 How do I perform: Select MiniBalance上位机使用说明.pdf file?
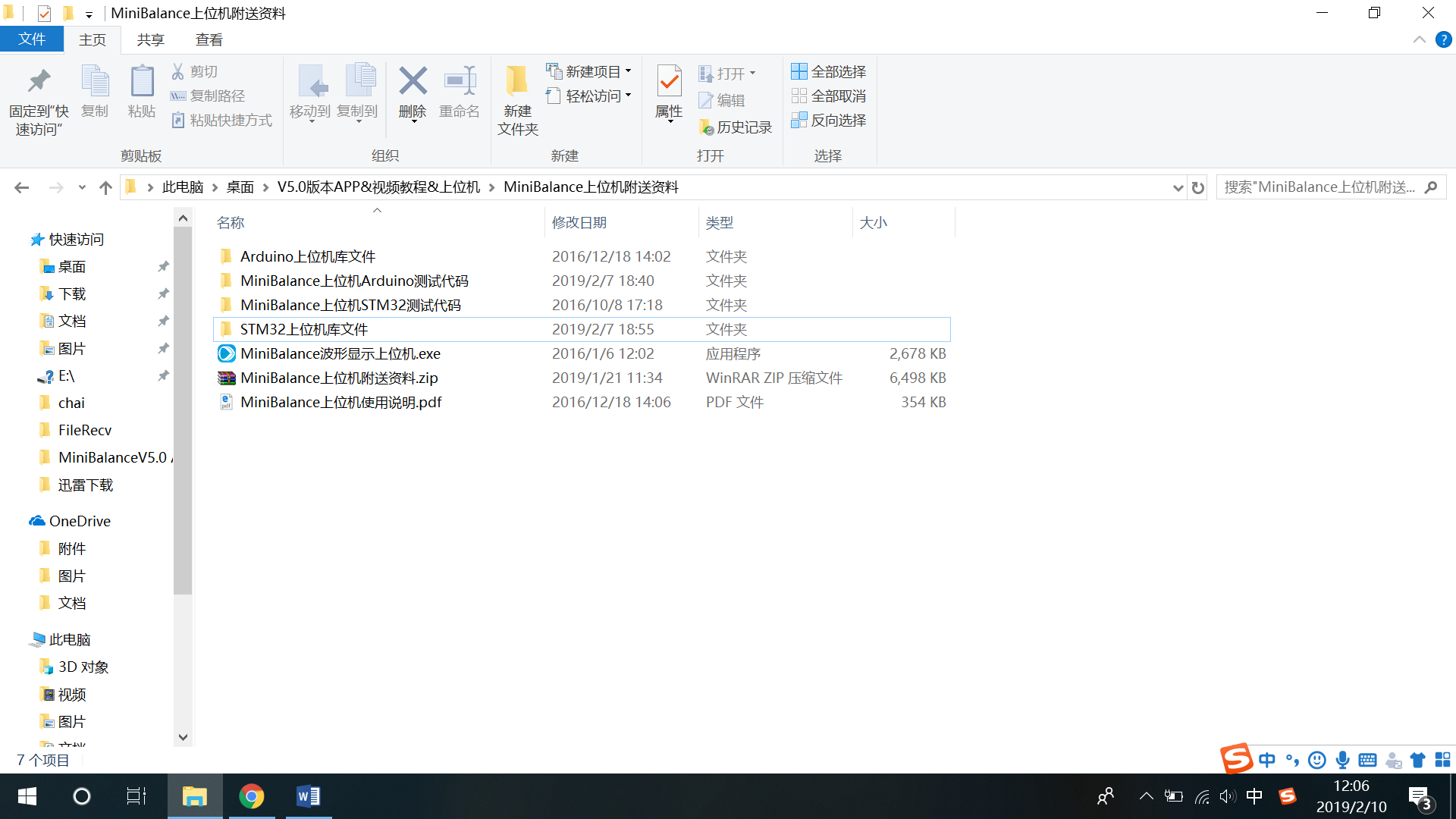pyautogui.click(x=582, y=402)
